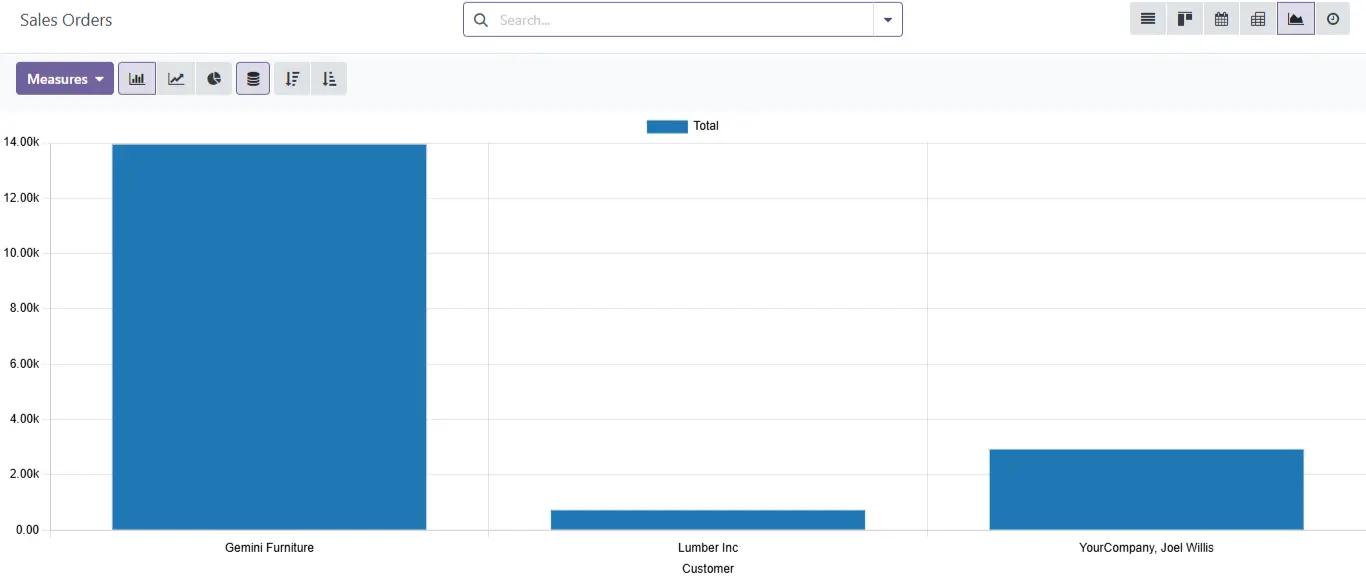Click the 2.00k axis value

tap(24, 474)
